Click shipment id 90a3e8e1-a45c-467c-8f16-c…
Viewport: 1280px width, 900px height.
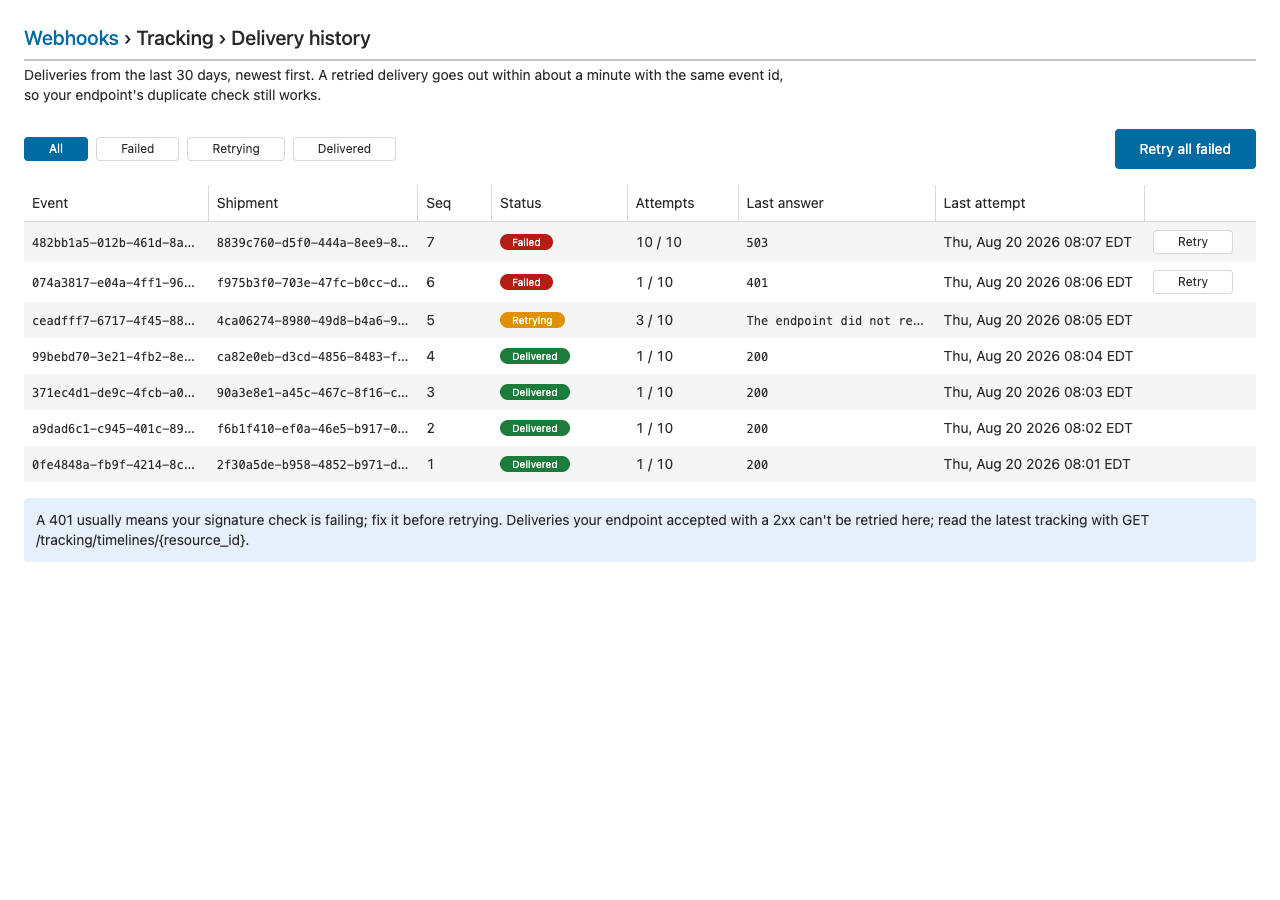(313, 392)
